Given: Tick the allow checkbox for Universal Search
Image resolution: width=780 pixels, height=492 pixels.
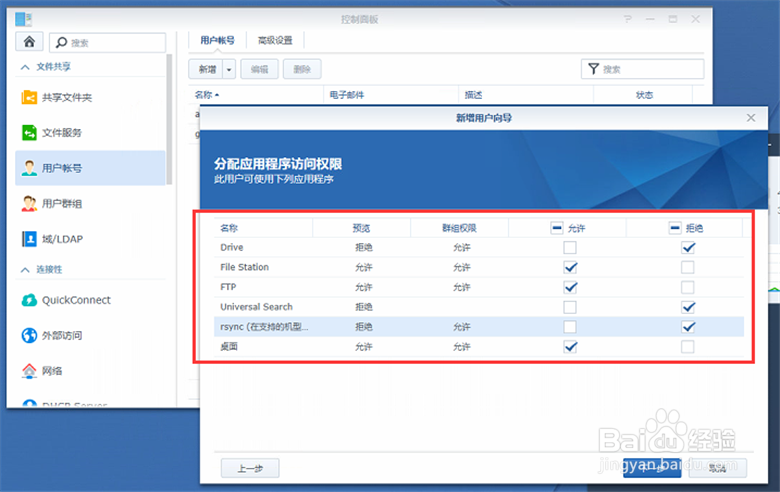Looking at the screenshot, I should [570, 307].
